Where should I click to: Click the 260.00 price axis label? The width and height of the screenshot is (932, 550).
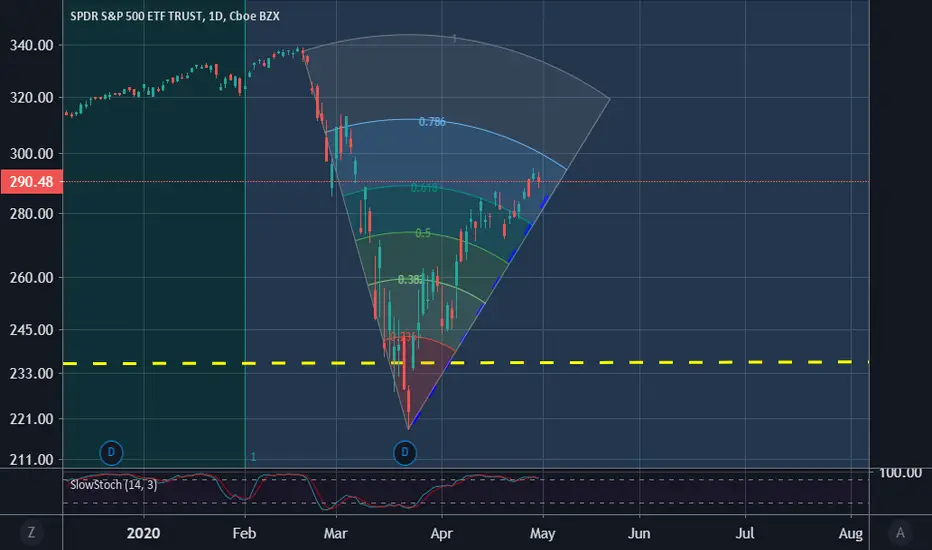pyautogui.click(x=32, y=278)
